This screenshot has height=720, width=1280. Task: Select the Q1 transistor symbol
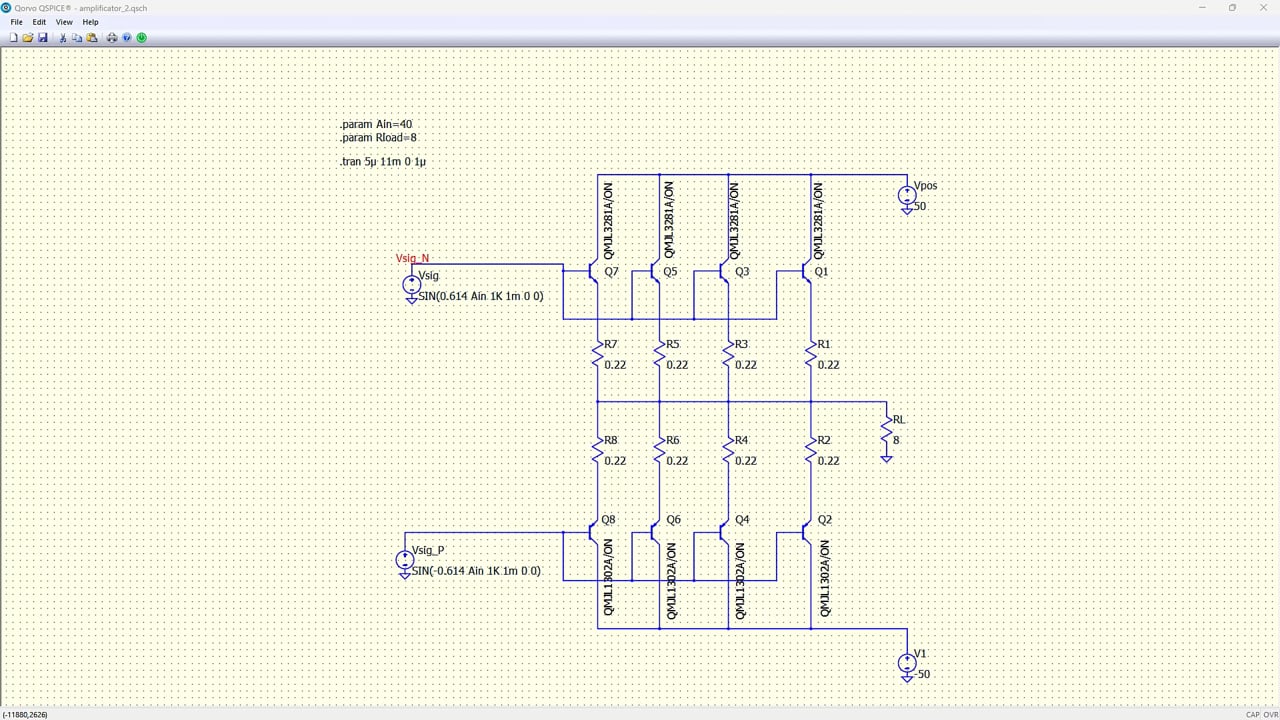coord(806,270)
